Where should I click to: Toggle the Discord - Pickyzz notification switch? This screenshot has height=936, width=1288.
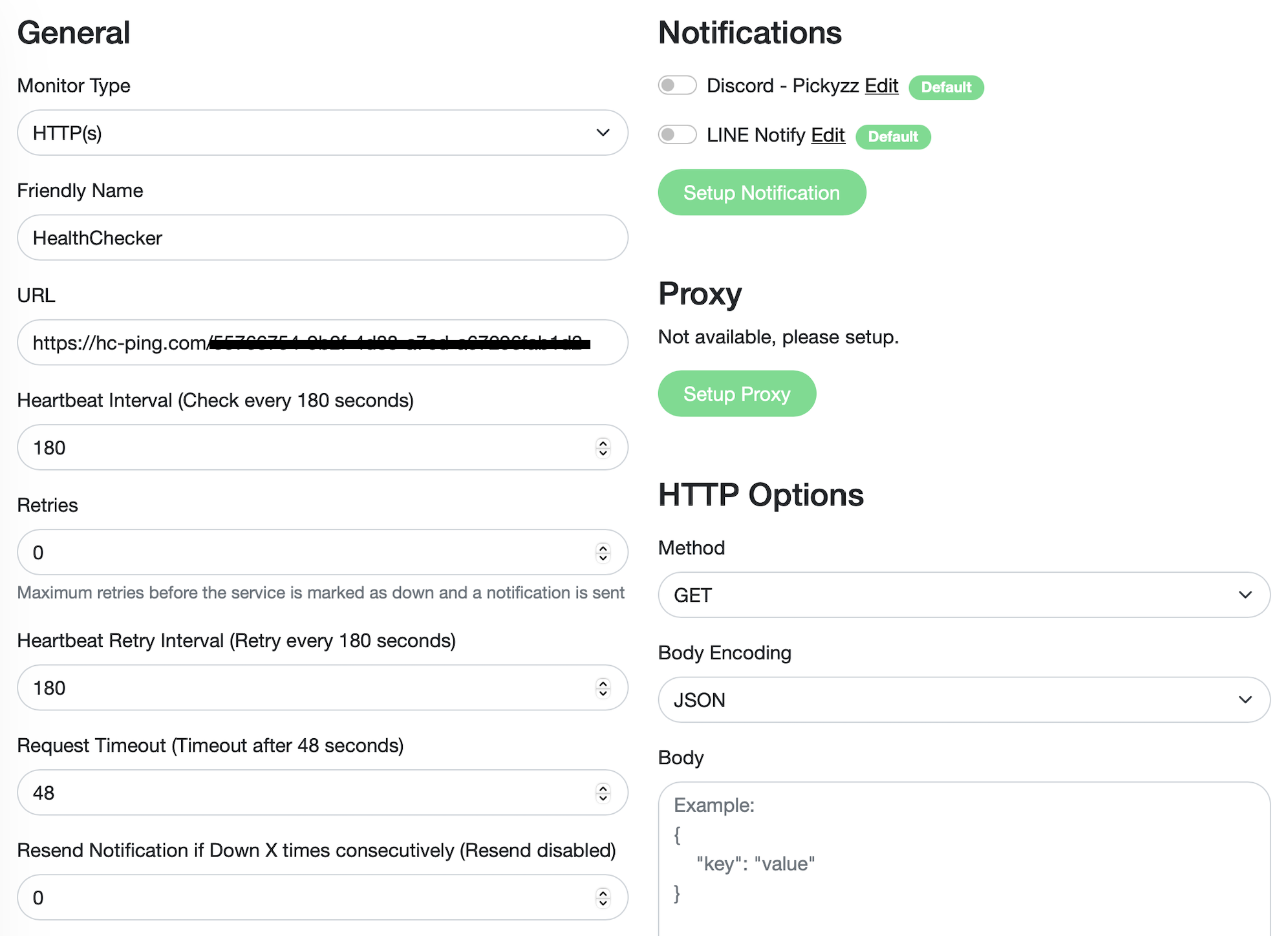(x=677, y=85)
